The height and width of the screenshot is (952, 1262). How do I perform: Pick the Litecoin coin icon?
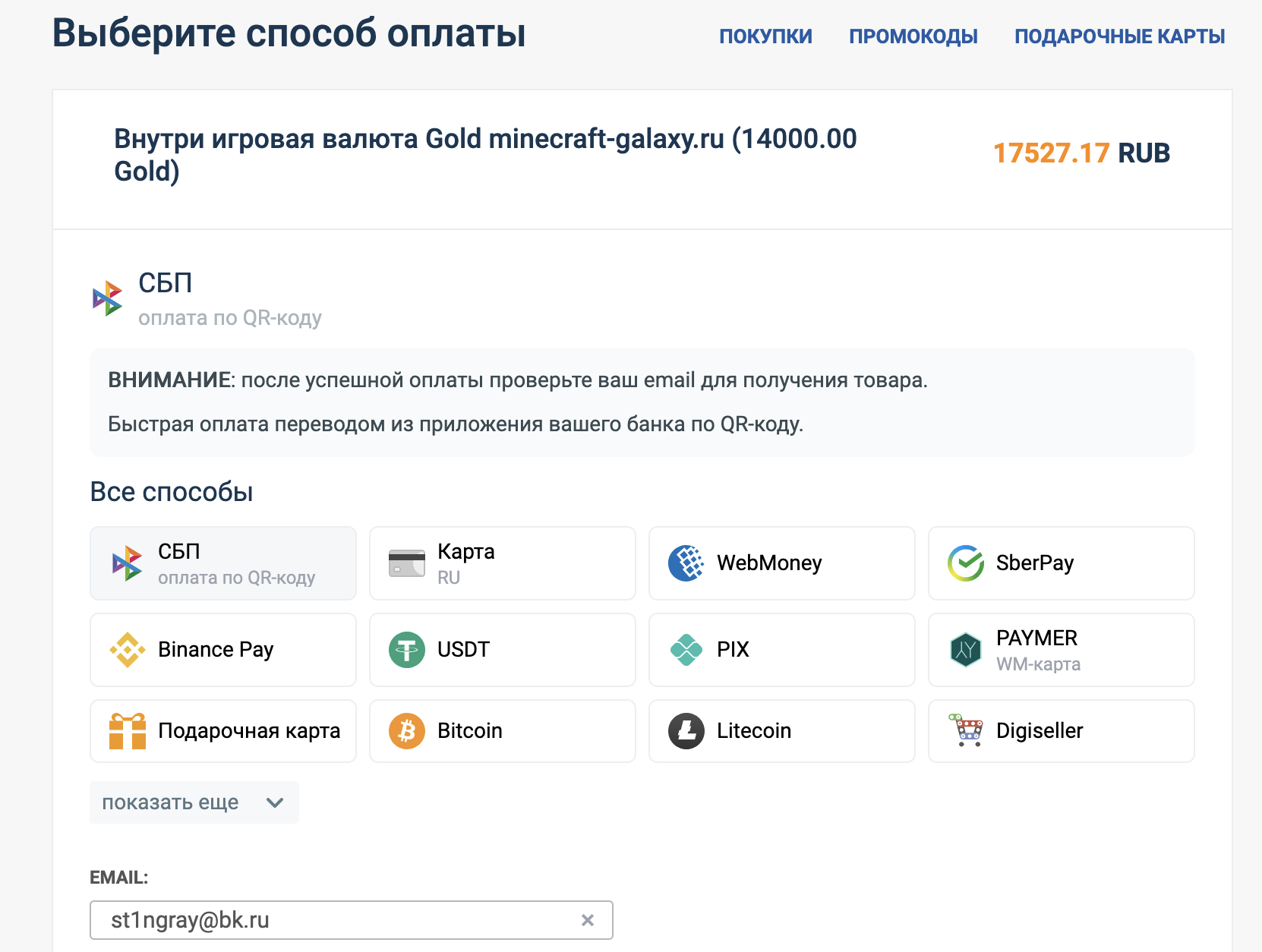pyautogui.click(x=686, y=731)
